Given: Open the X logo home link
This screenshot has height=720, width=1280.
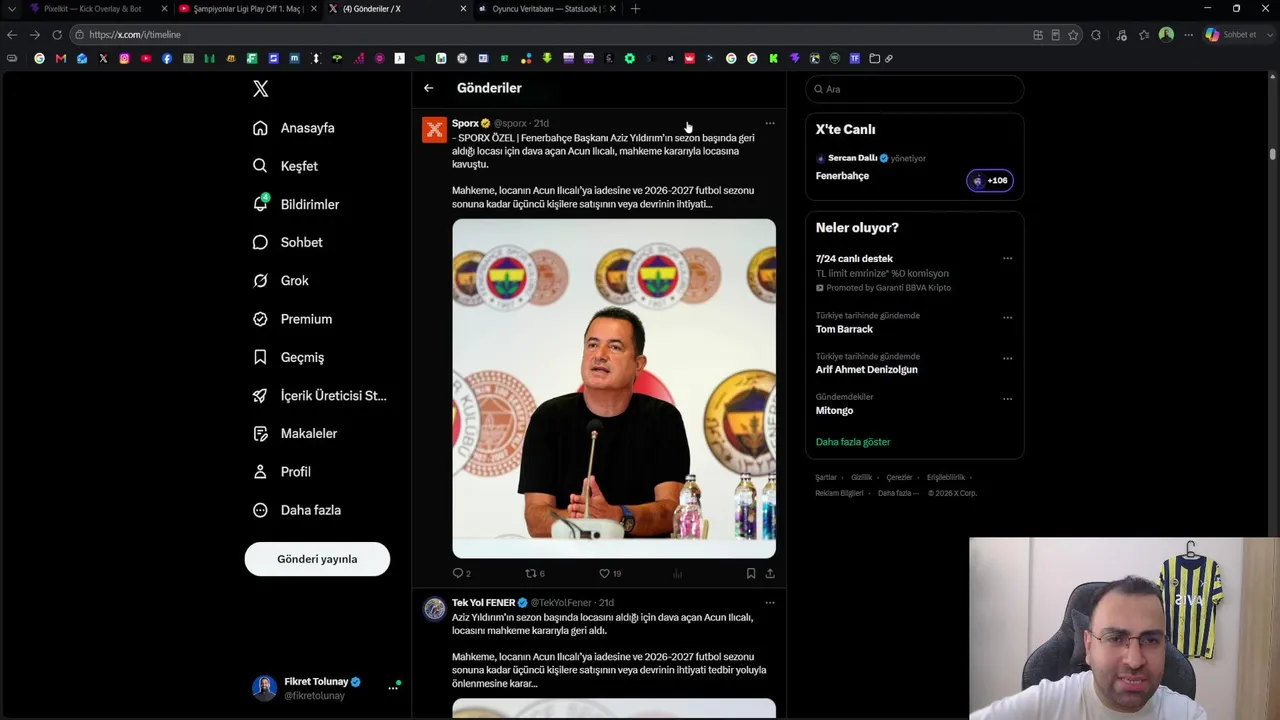Looking at the screenshot, I should point(260,89).
